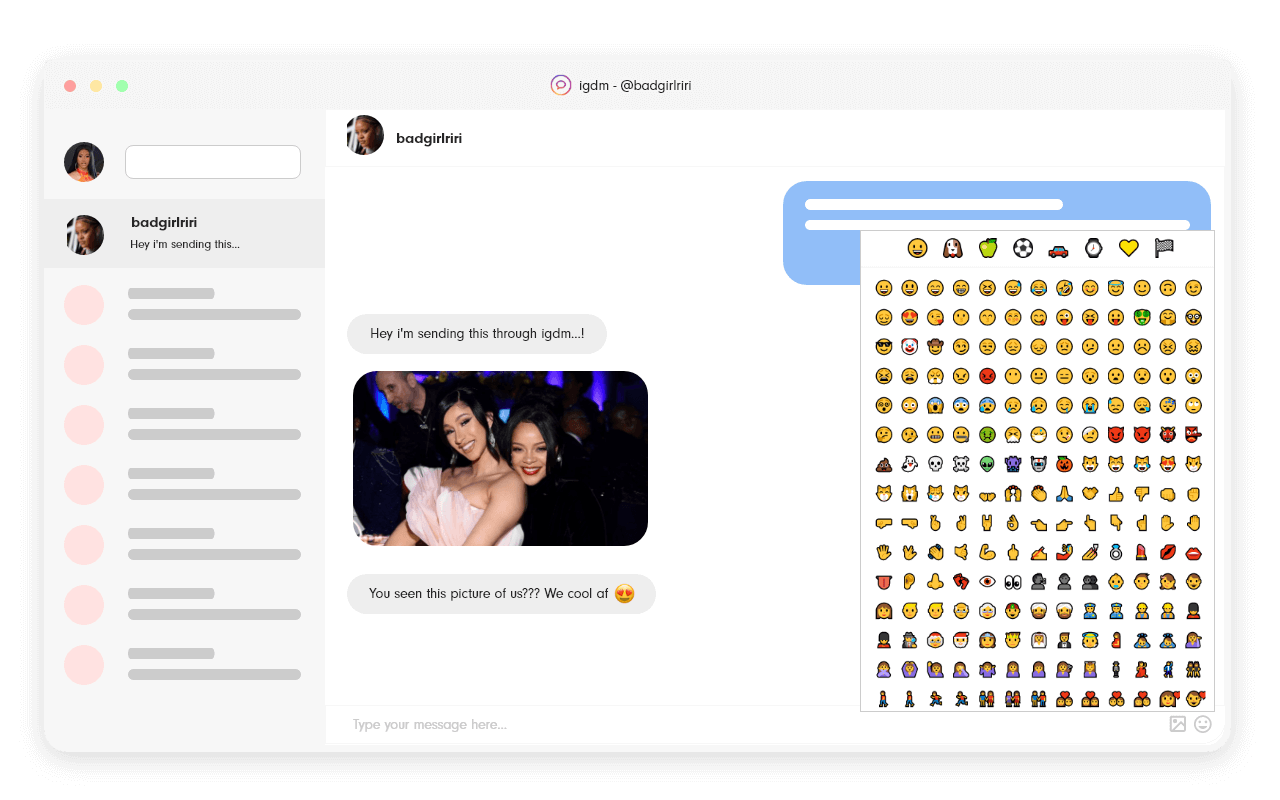
Task: Open the green apple food emoji category
Action: tap(988, 248)
